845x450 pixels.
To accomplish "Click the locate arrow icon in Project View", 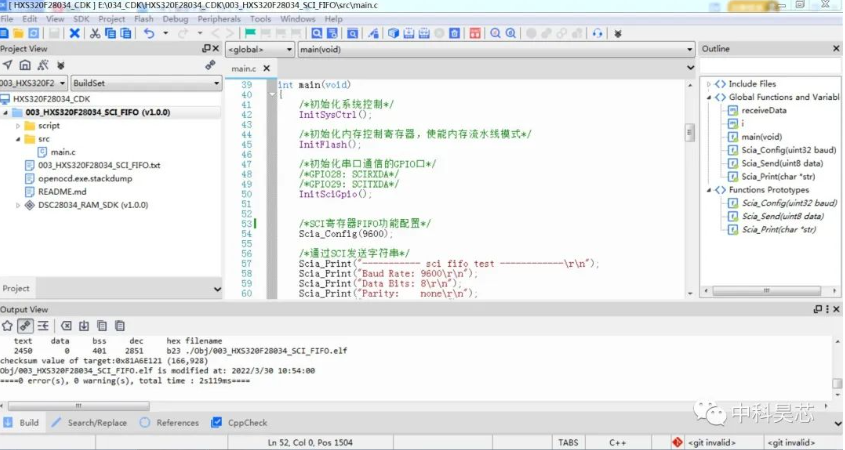I will coord(7,65).
